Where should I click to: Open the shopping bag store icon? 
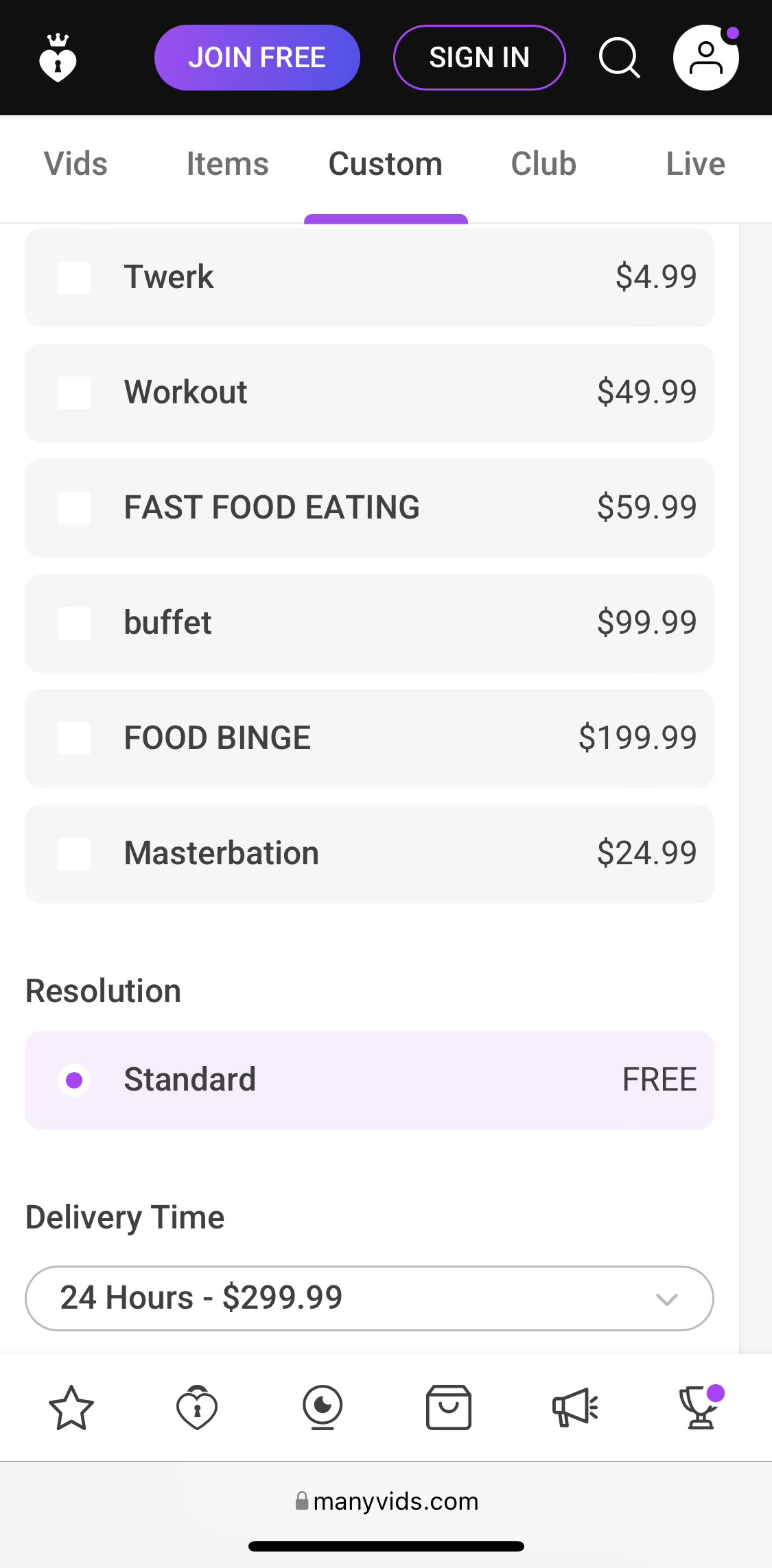point(448,1407)
